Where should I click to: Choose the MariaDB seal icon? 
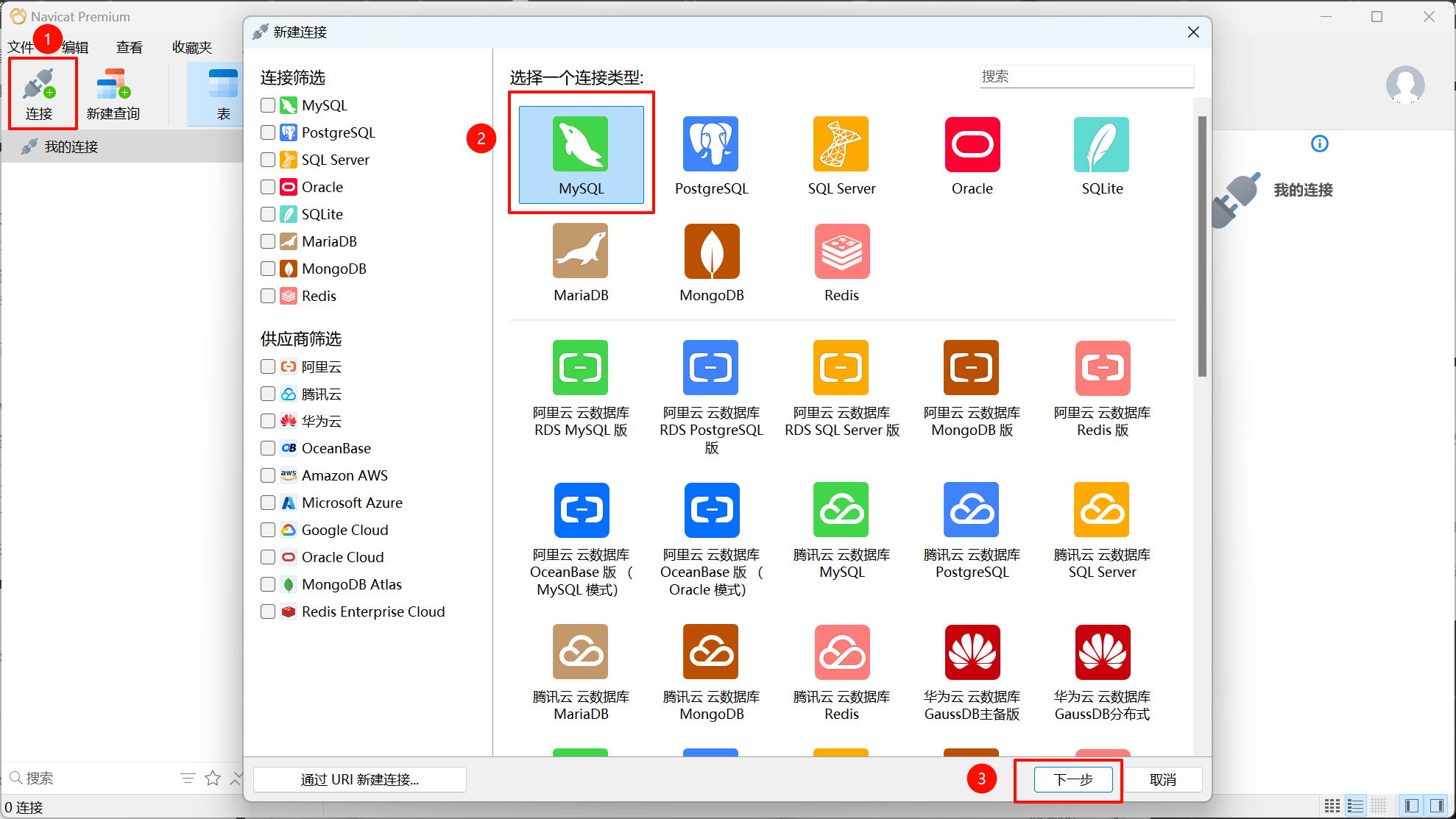tap(580, 252)
